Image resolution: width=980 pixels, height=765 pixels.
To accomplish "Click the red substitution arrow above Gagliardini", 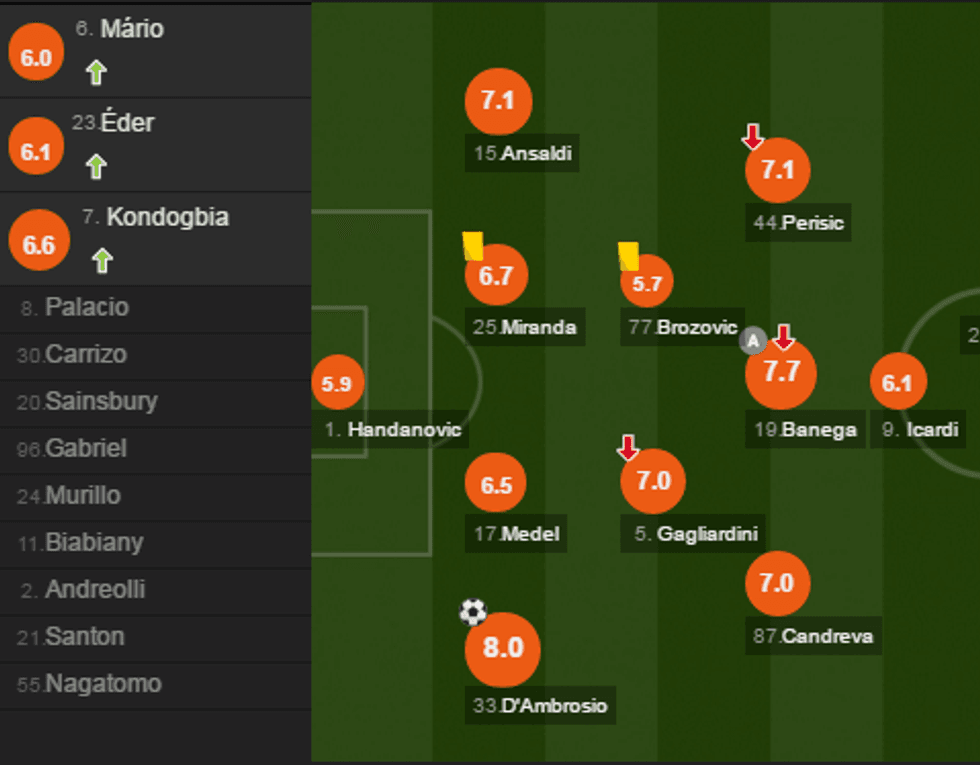I will (628, 448).
